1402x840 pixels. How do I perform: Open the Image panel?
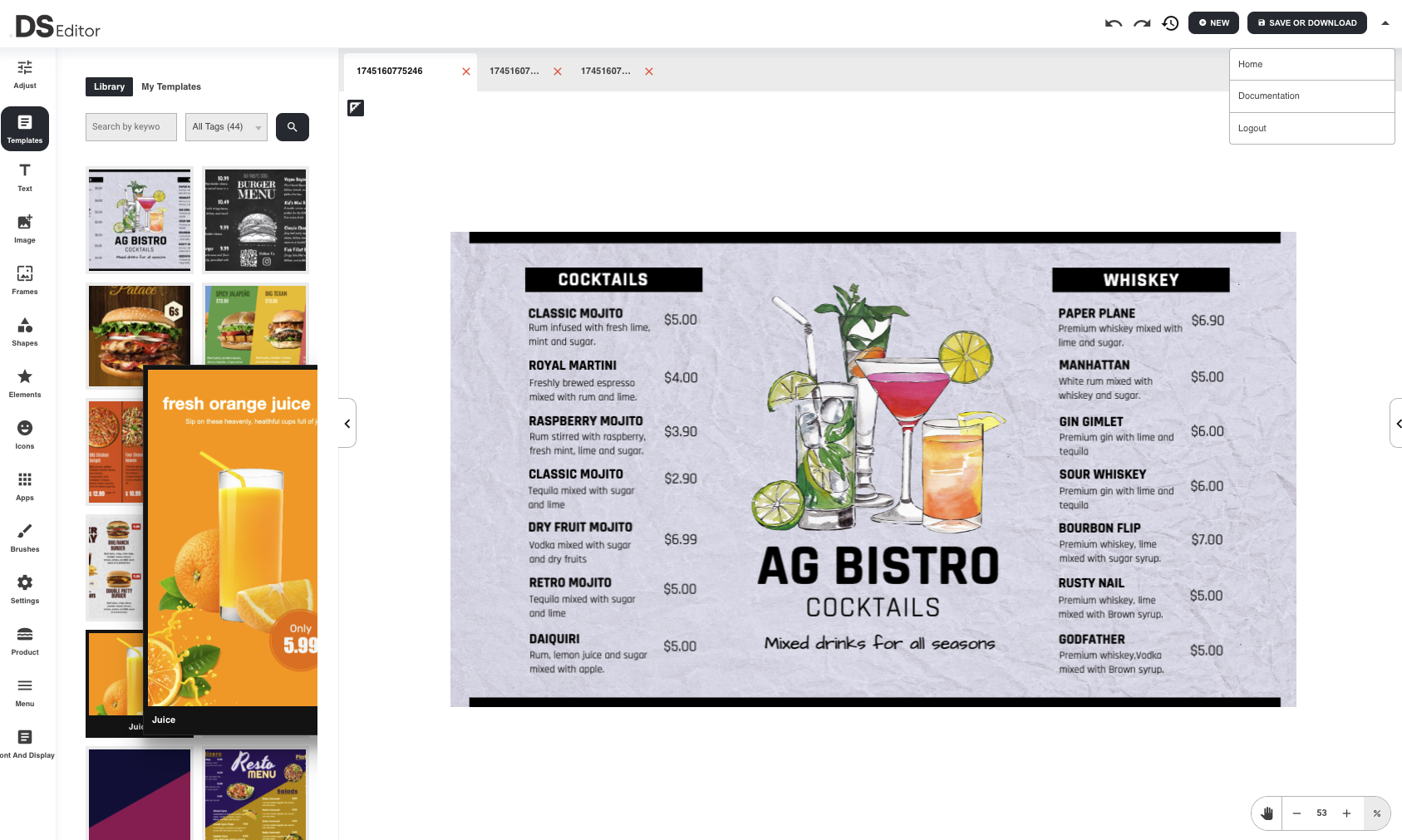pyautogui.click(x=25, y=228)
